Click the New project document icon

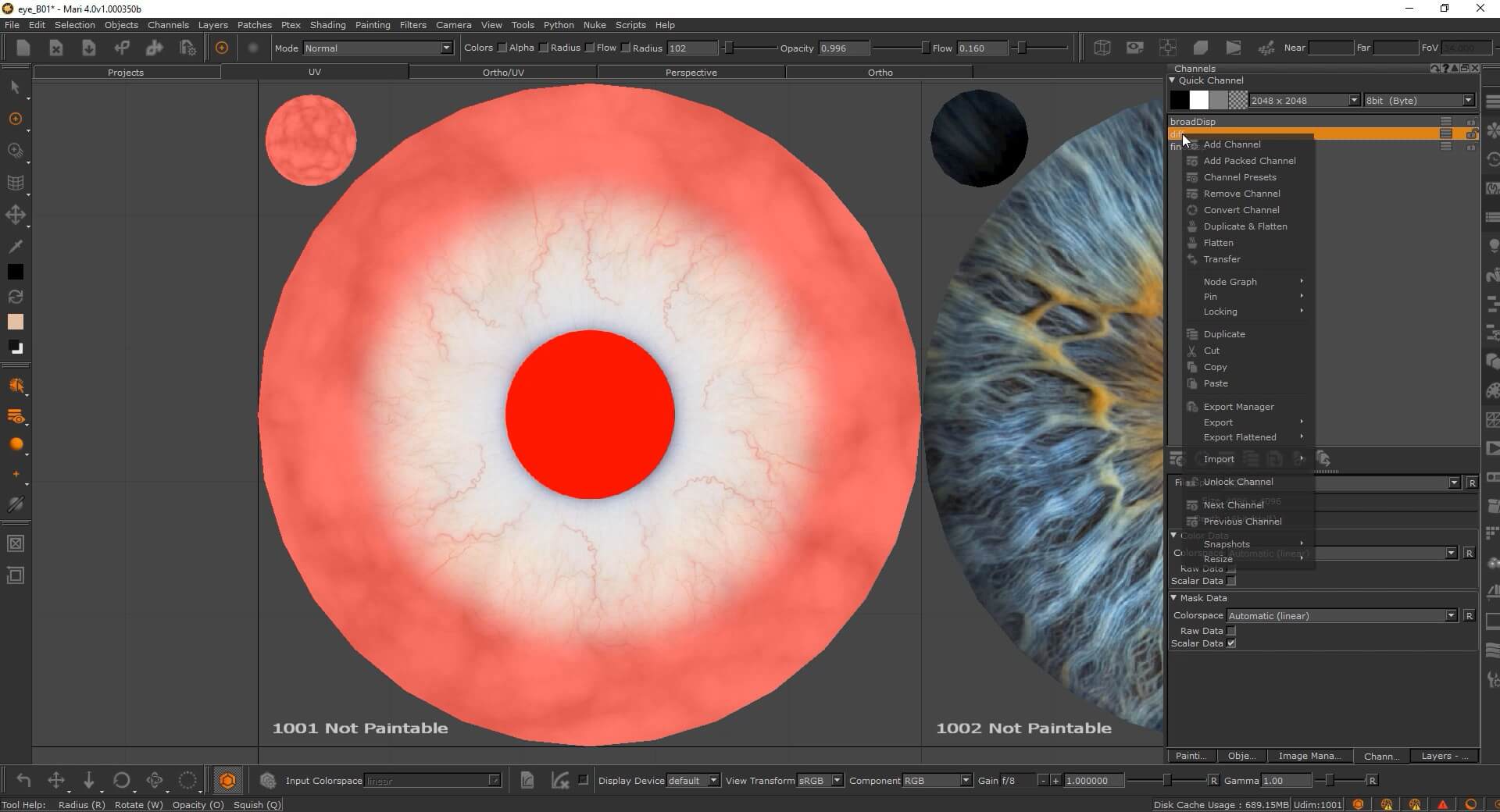pyautogui.click(x=23, y=48)
